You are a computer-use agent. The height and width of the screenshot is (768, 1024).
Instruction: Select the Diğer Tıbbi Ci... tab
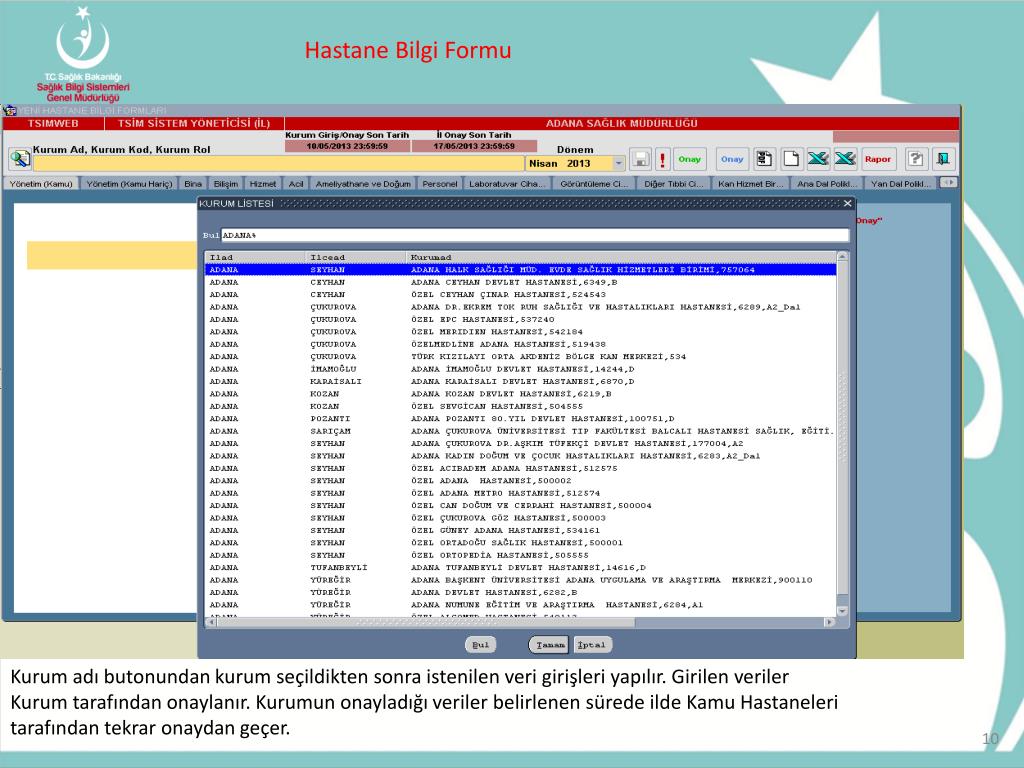[674, 184]
